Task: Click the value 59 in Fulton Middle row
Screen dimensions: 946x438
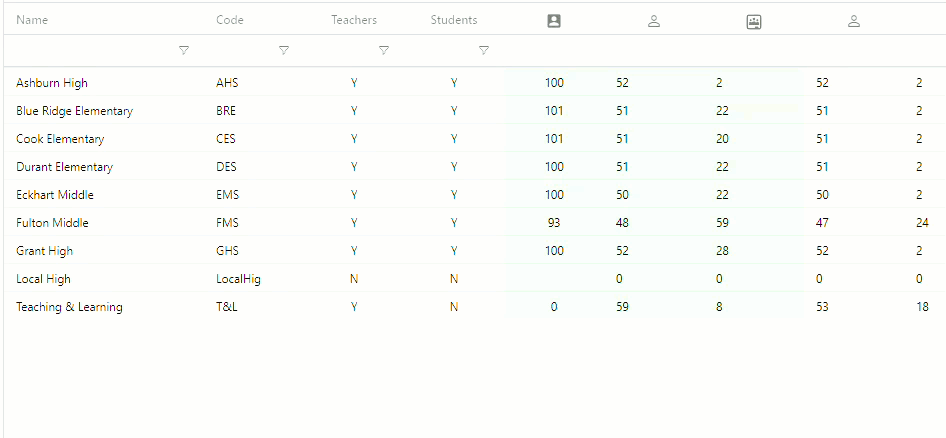Action: (x=722, y=223)
